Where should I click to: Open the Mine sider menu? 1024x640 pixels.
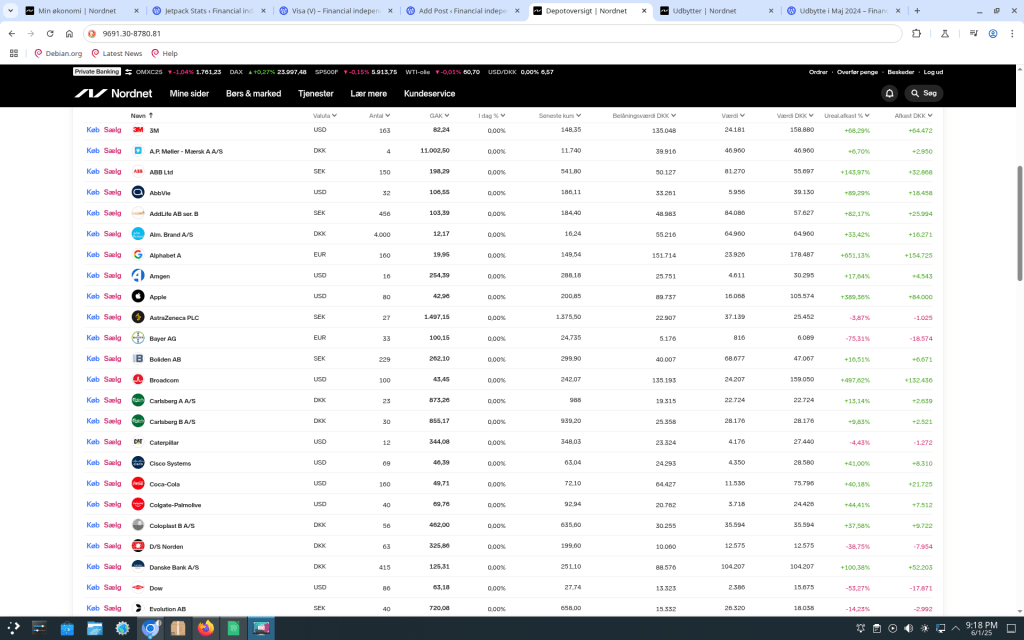(x=189, y=93)
